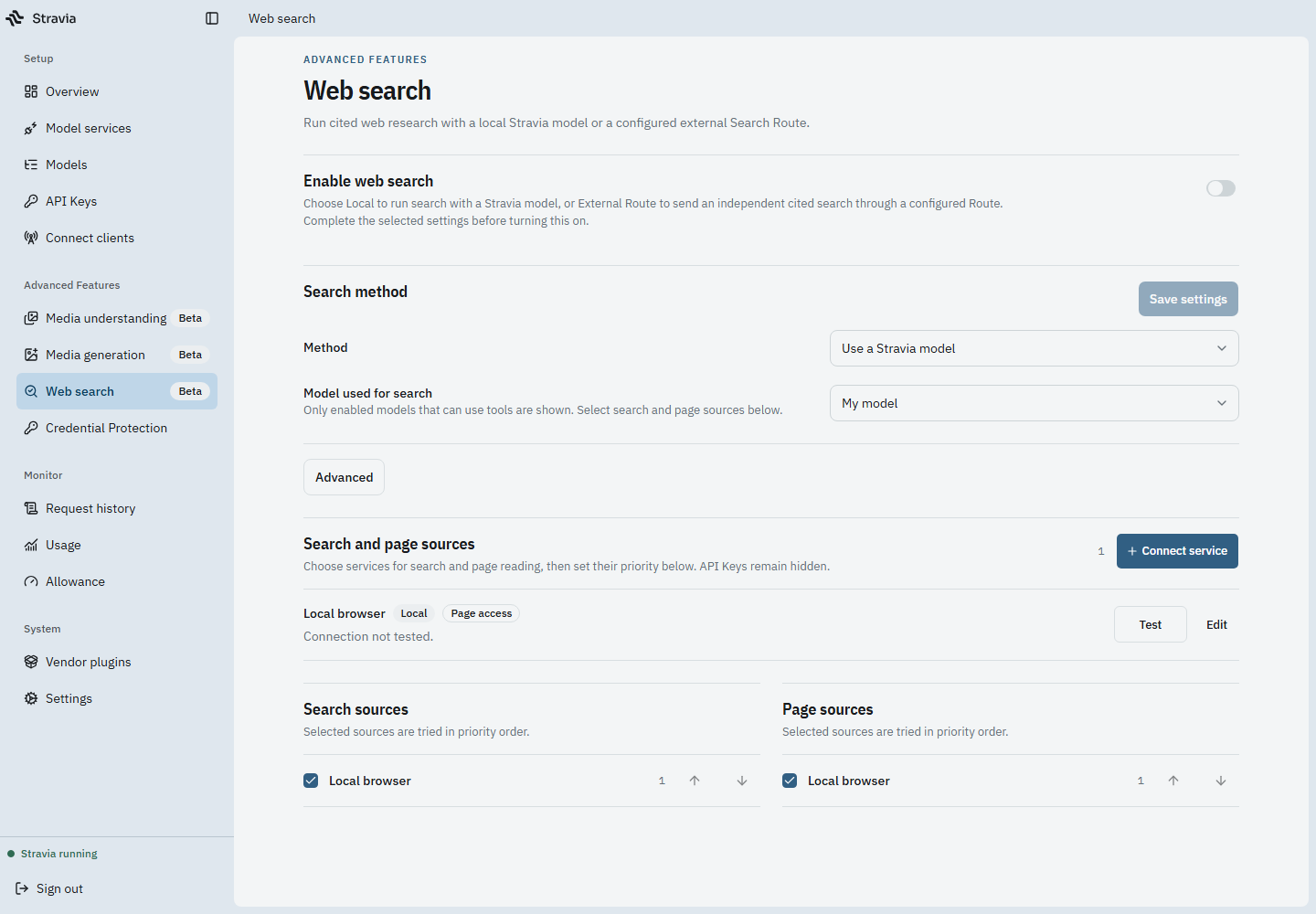The width and height of the screenshot is (1316, 914).
Task: Click the Settings gear icon
Action: click(31, 698)
